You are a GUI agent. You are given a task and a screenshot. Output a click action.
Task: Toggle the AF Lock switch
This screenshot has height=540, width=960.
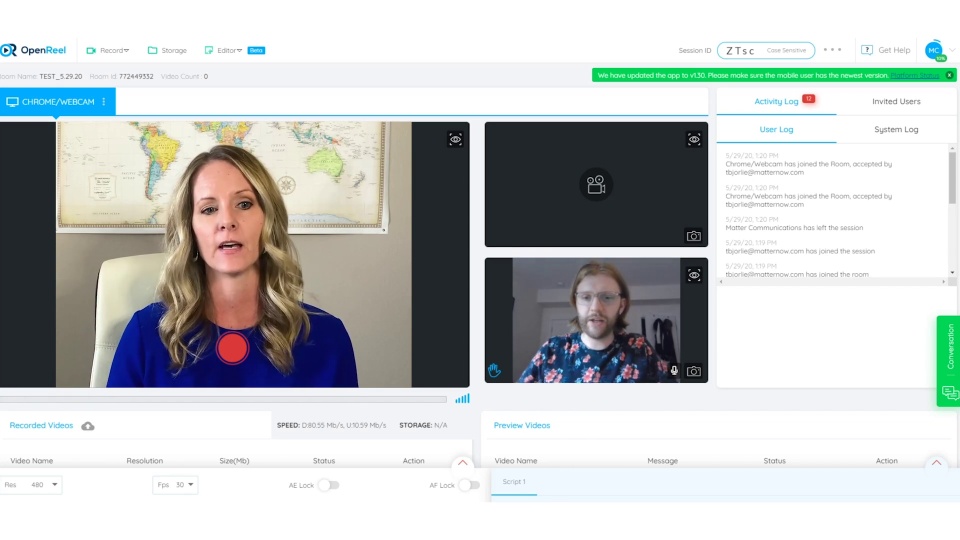(x=469, y=486)
